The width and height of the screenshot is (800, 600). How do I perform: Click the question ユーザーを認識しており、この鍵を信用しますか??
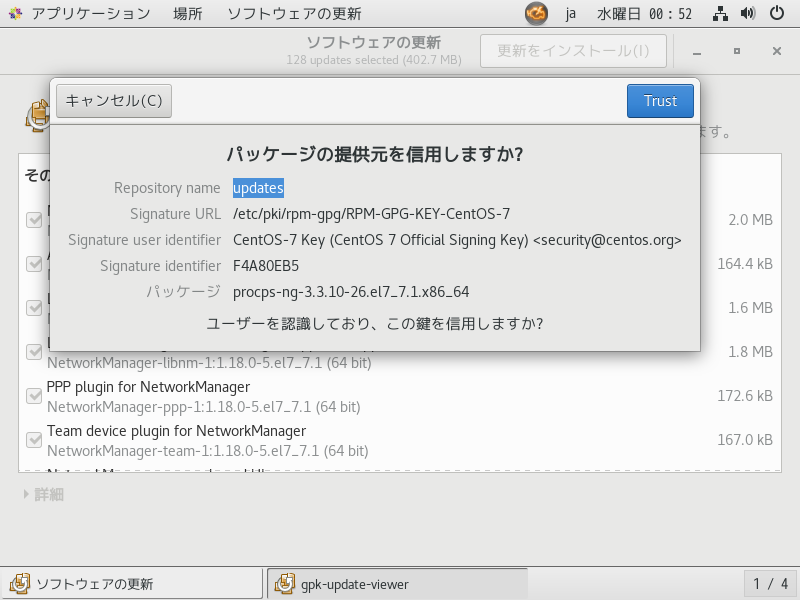tap(375, 323)
